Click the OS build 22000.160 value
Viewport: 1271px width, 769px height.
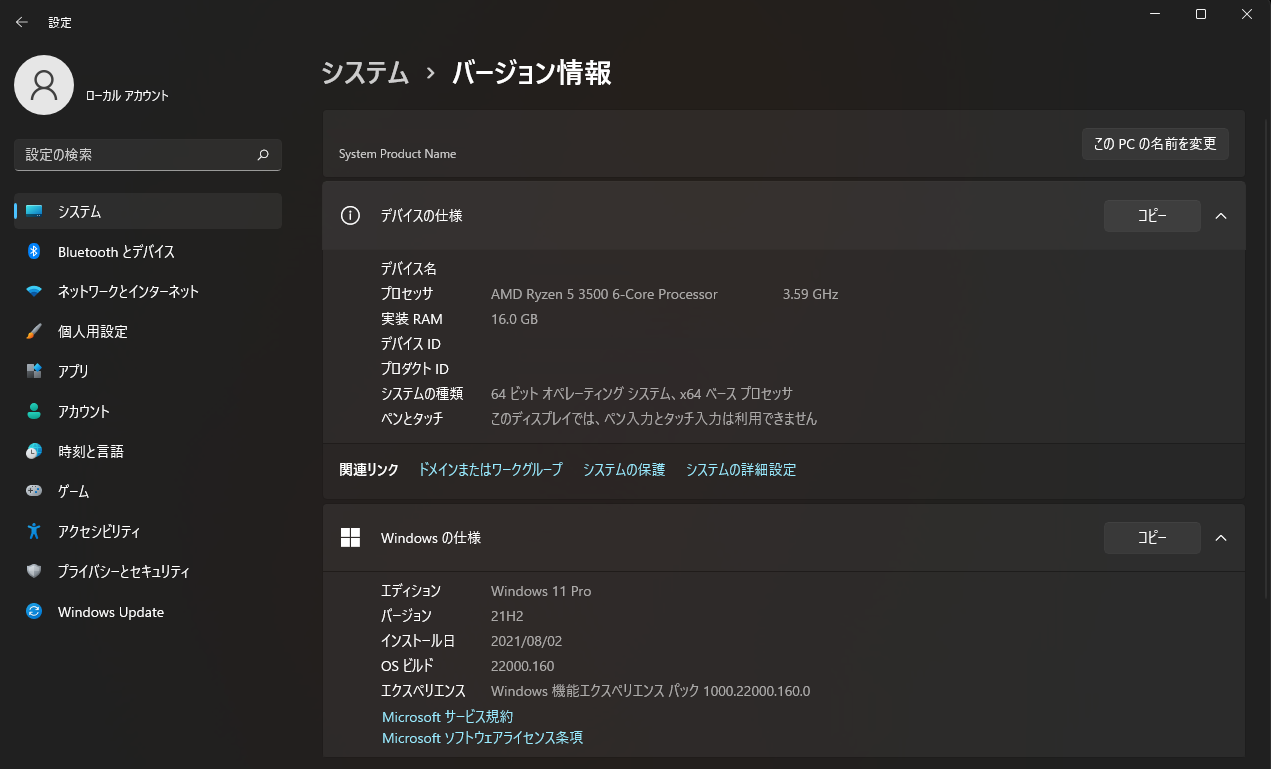pyautogui.click(x=522, y=666)
